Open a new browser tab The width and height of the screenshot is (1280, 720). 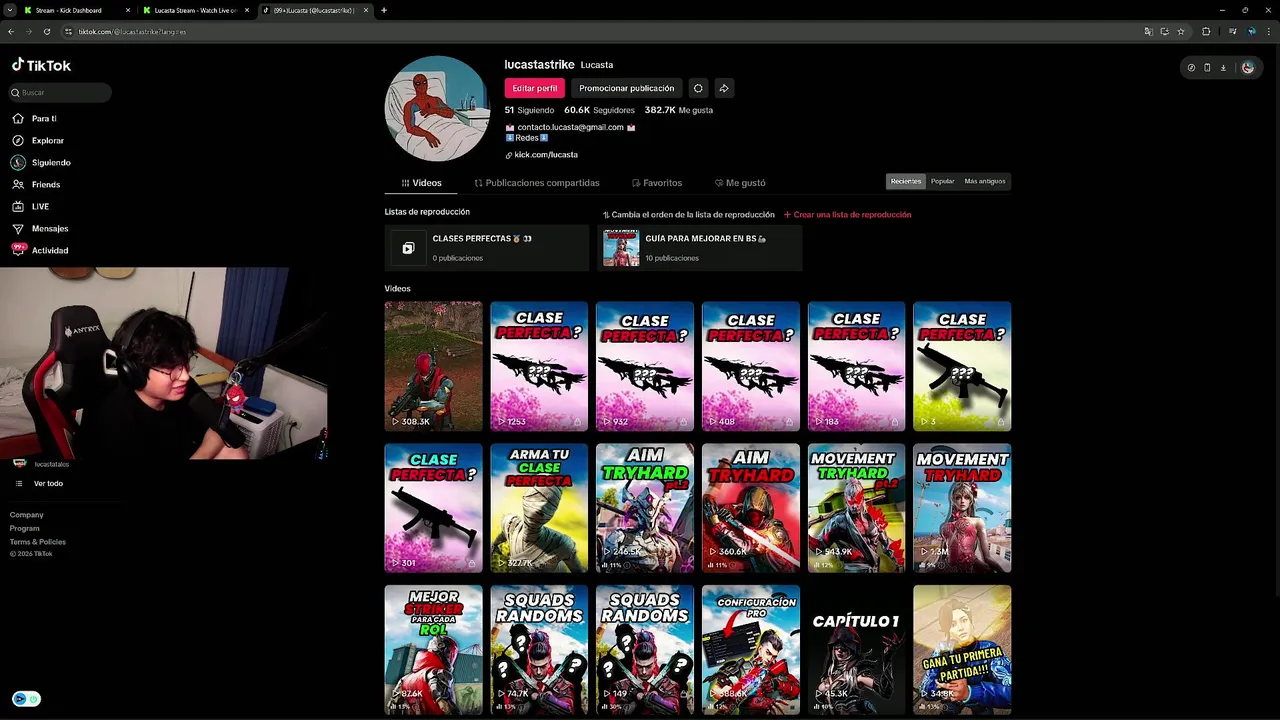point(384,10)
